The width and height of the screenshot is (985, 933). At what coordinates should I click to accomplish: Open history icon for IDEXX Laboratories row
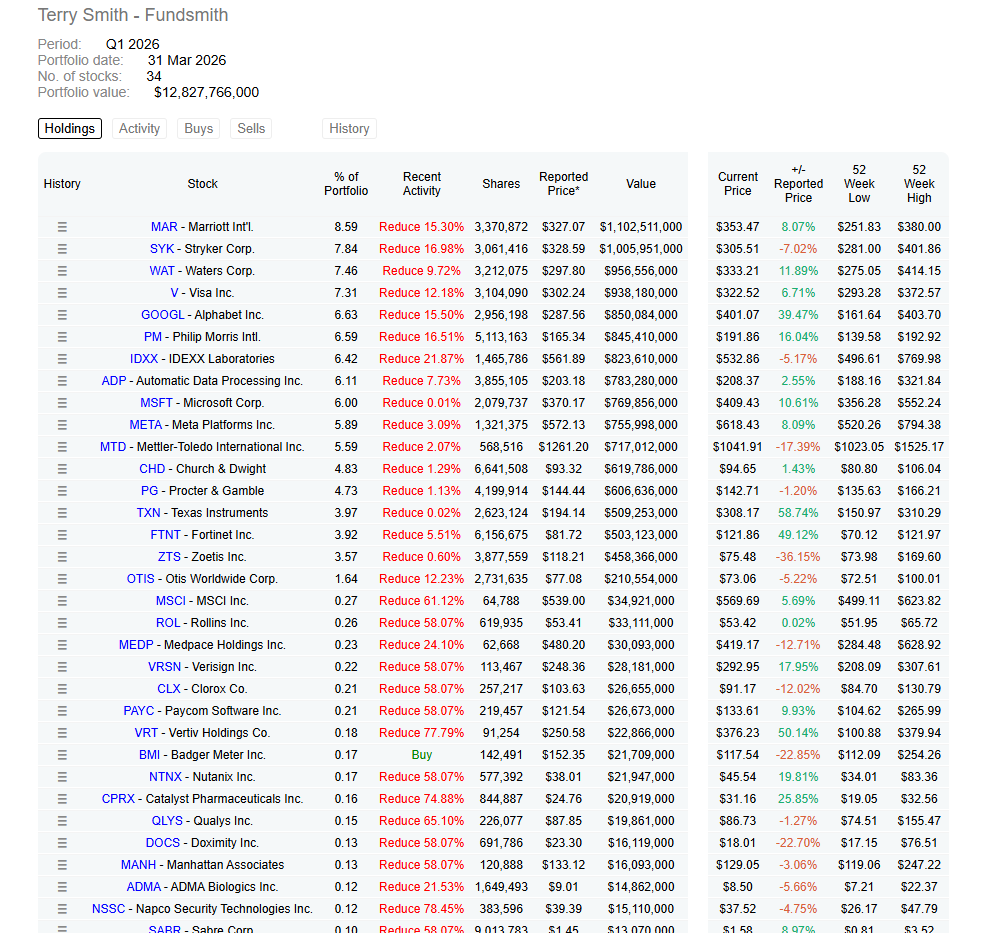tap(62, 359)
